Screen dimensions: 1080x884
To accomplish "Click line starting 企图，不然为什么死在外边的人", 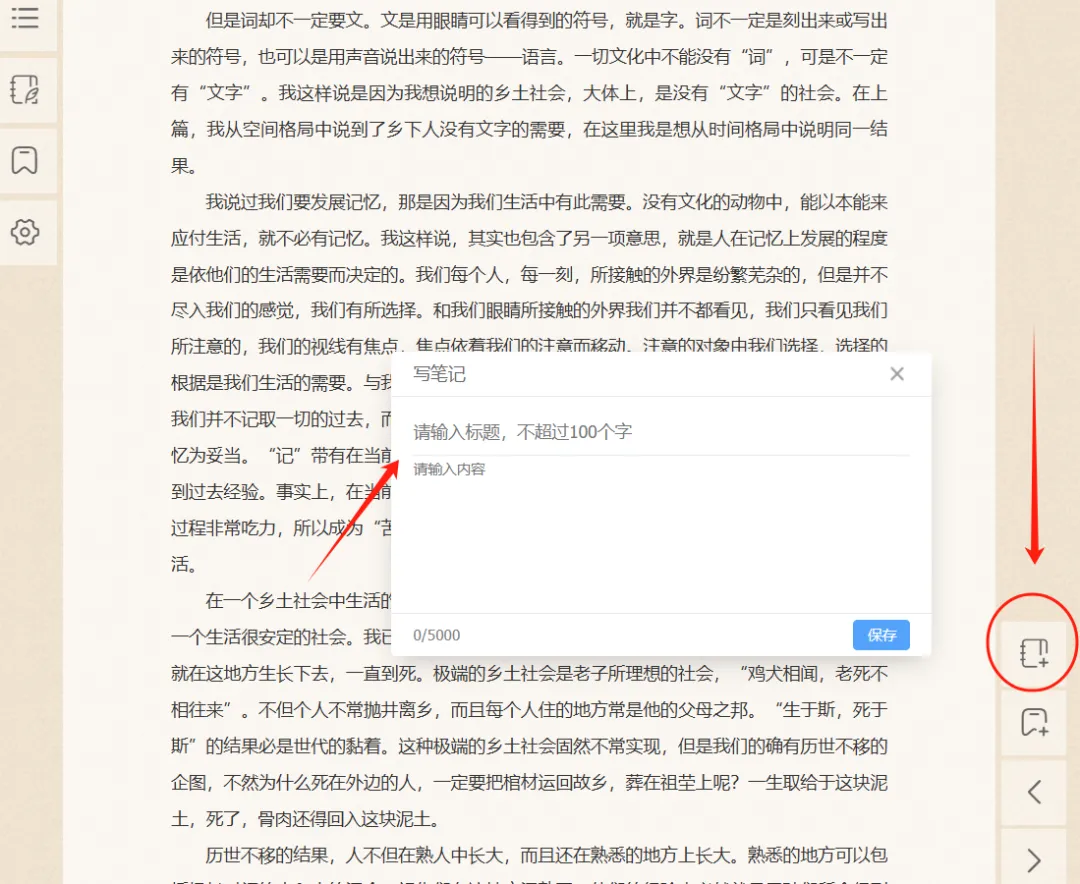I will (x=529, y=782).
